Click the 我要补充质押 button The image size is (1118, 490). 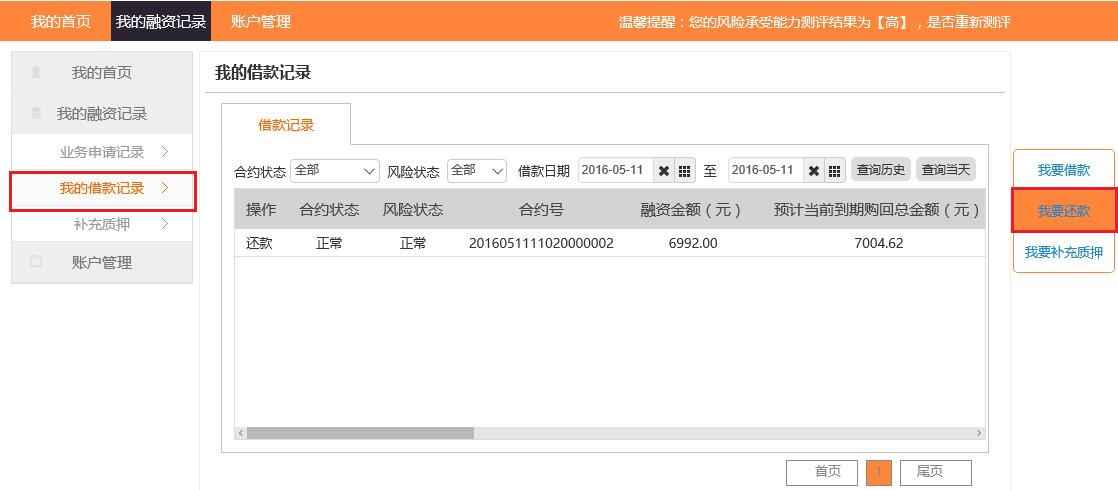pyautogui.click(x=1064, y=252)
